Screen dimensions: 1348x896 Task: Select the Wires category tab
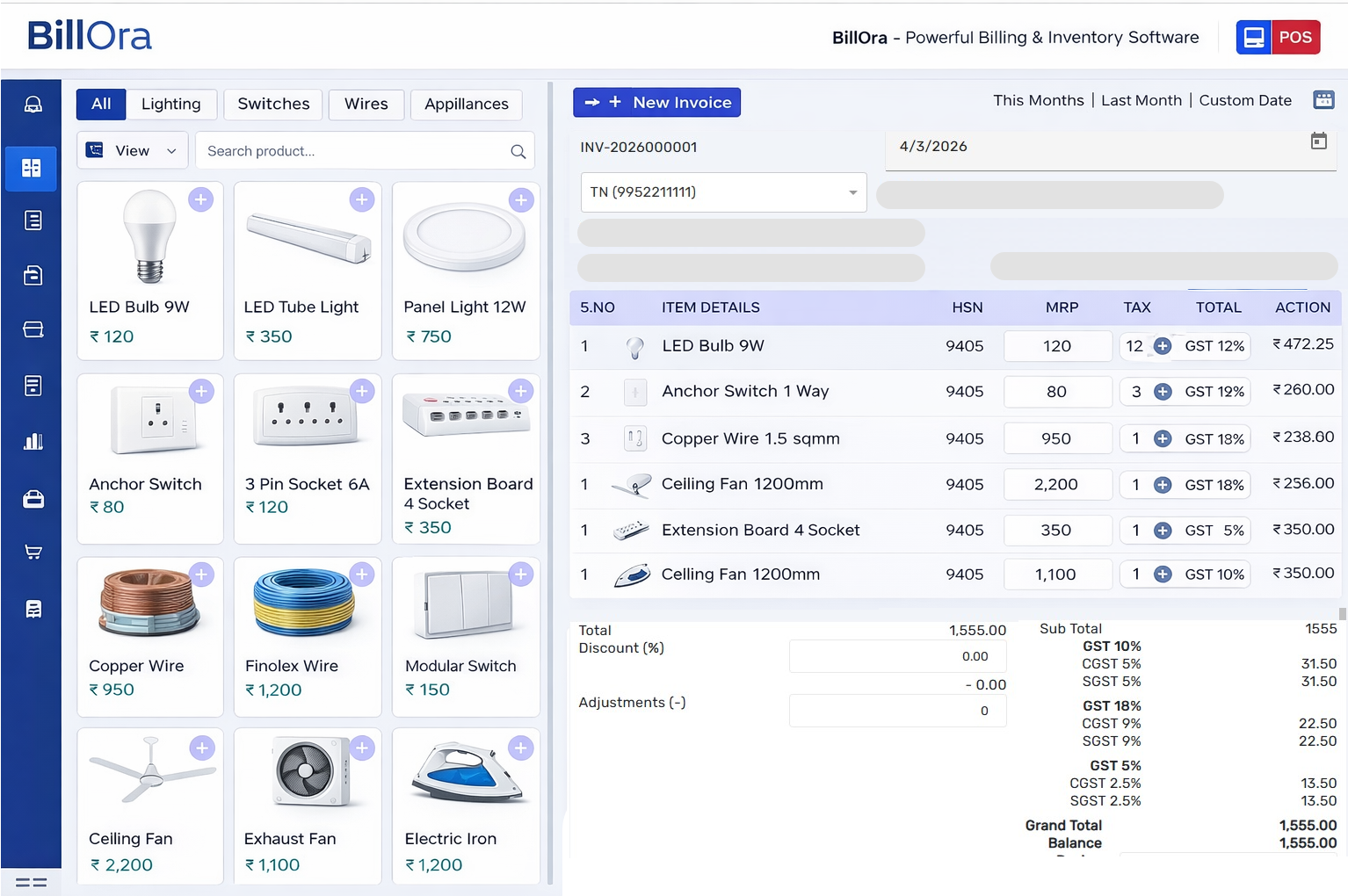pyautogui.click(x=366, y=104)
